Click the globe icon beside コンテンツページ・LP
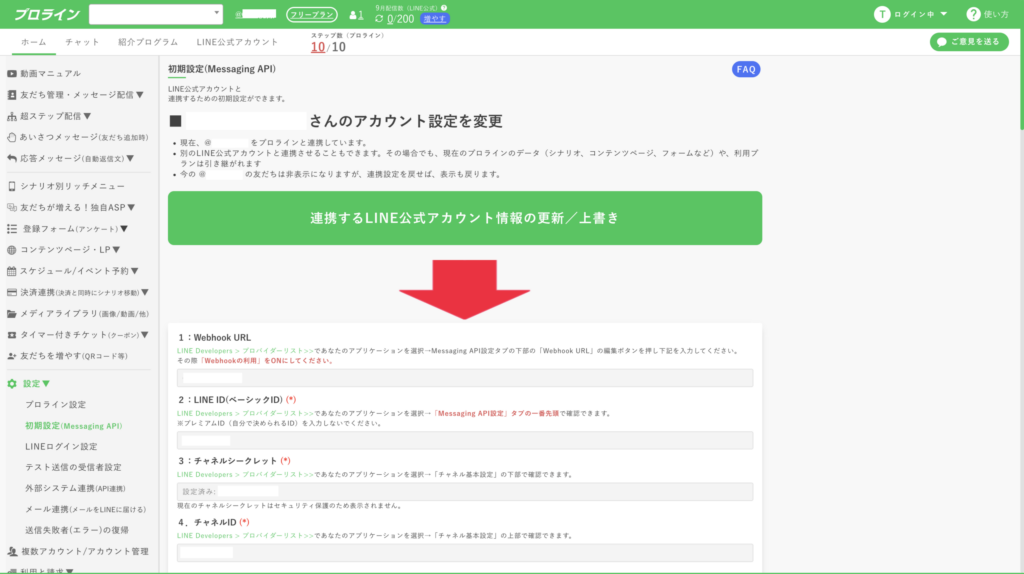1024x574 pixels. point(12,249)
